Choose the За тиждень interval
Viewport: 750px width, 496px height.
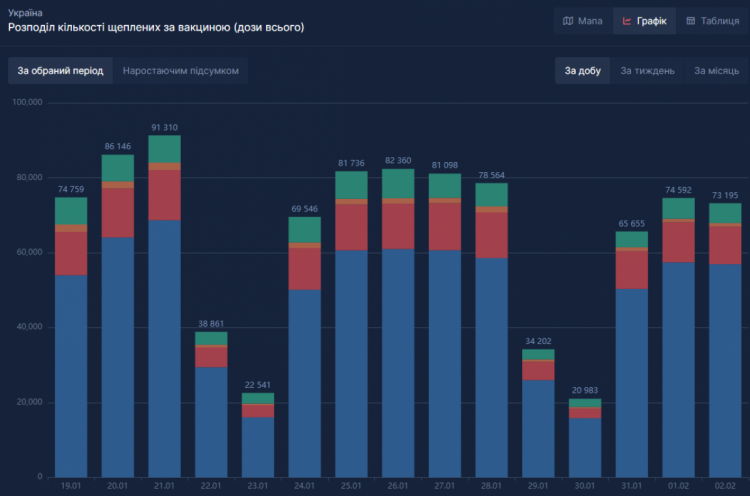[647, 71]
